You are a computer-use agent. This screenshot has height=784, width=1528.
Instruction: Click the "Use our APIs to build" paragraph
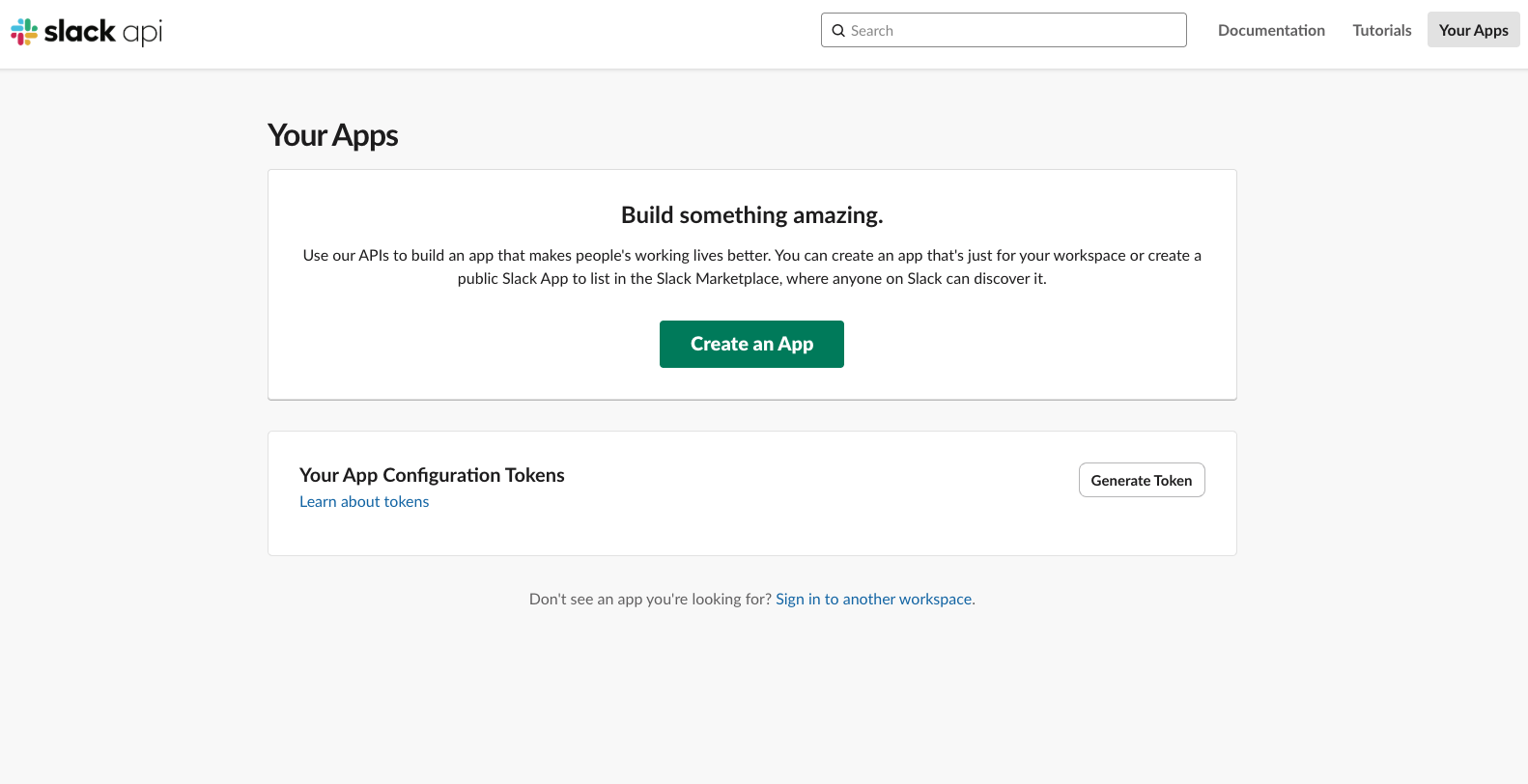752,267
